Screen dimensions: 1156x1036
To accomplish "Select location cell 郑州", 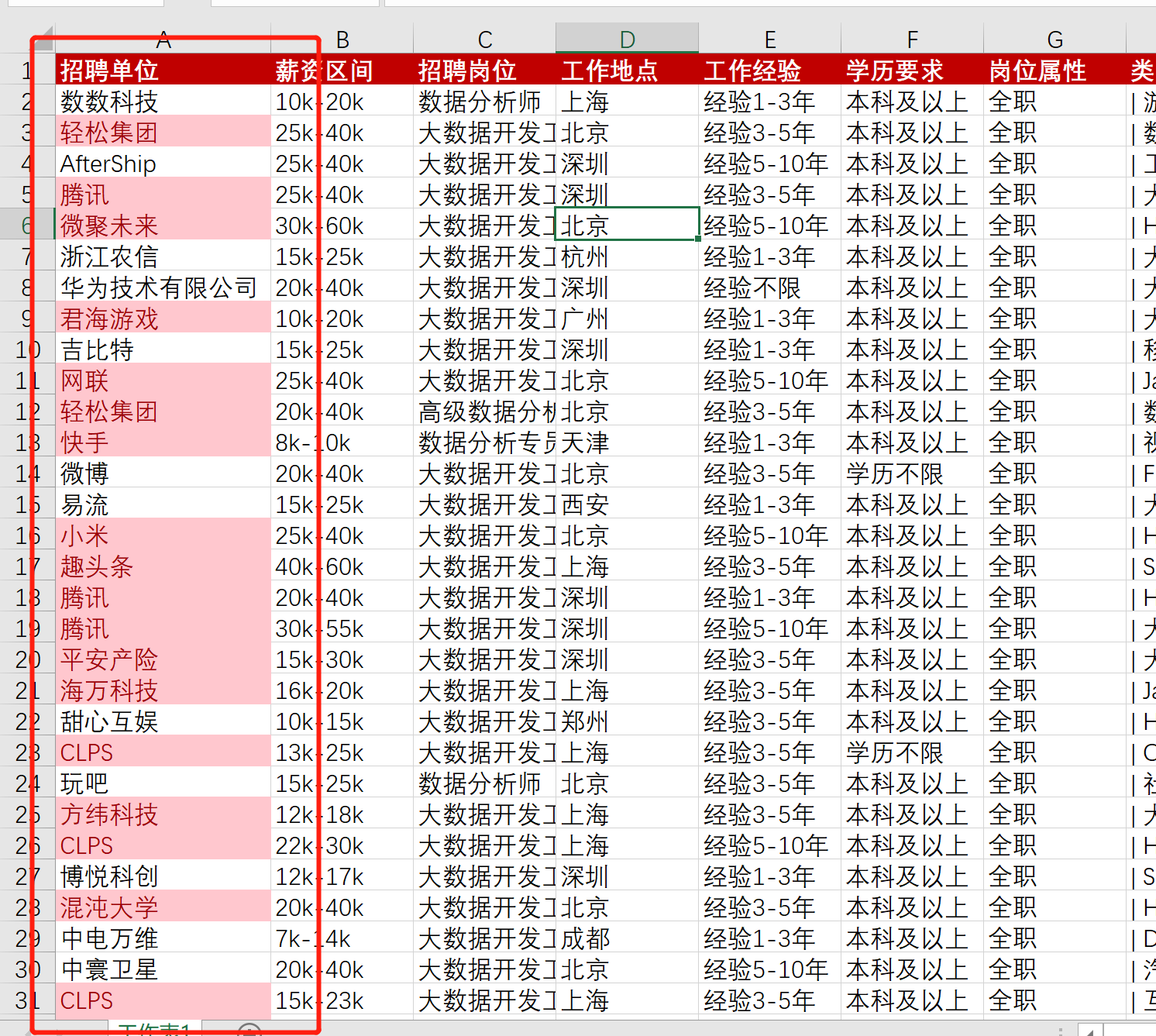I will [x=627, y=721].
